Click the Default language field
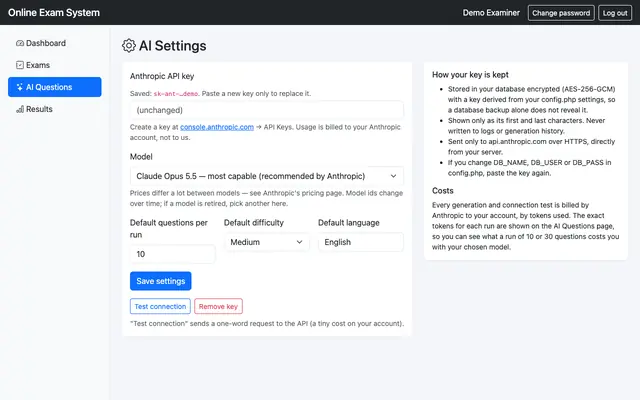640x400 pixels. pyautogui.click(x=361, y=242)
